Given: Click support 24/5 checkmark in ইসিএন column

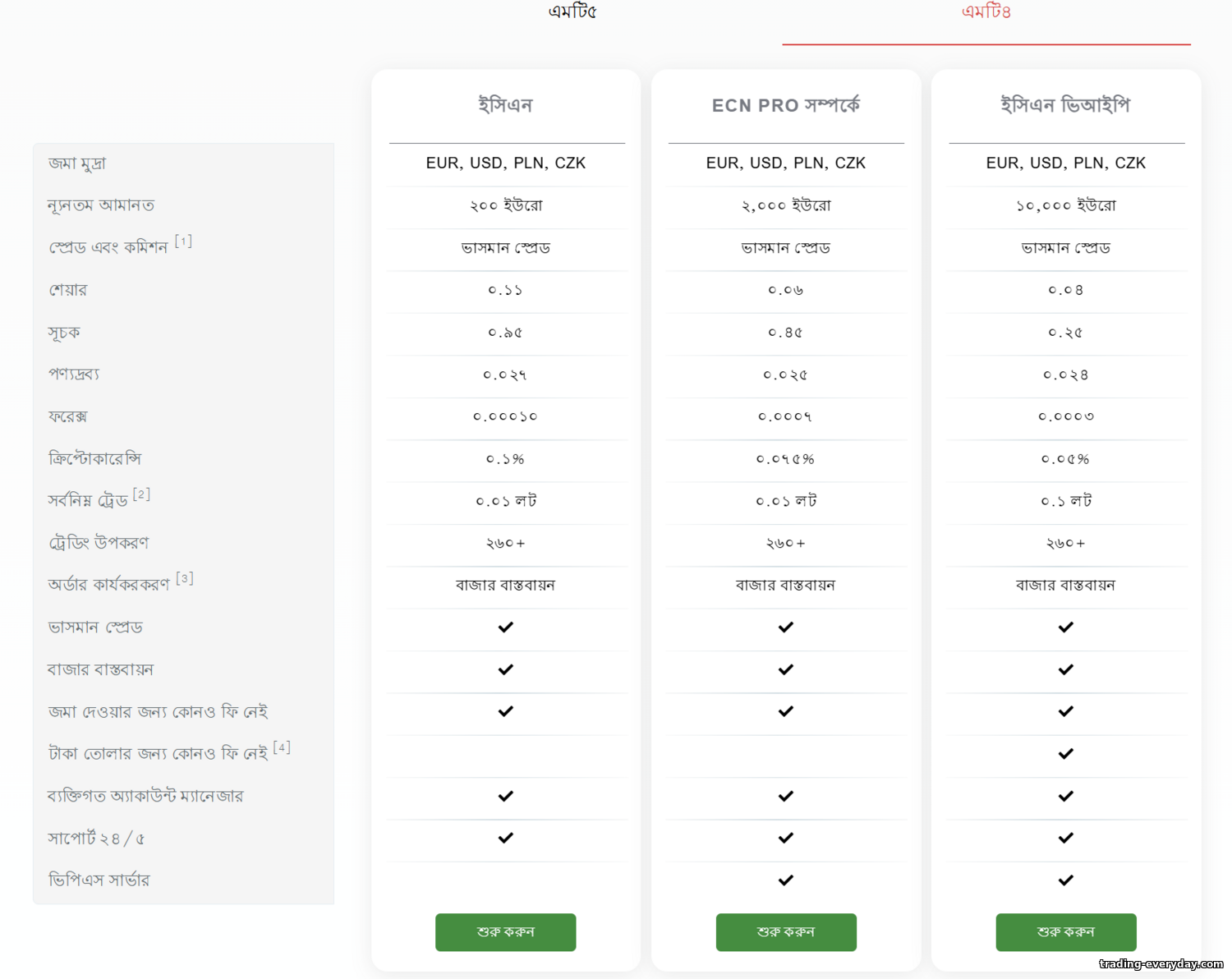Looking at the screenshot, I should [x=506, y=838].
